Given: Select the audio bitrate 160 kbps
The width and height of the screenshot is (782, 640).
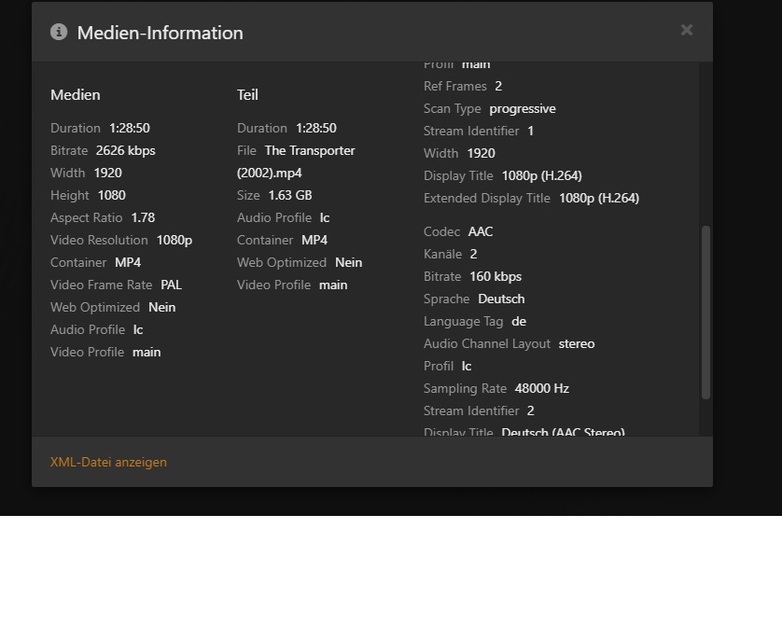Looking at the screenshot, I should tap(496, 276).
